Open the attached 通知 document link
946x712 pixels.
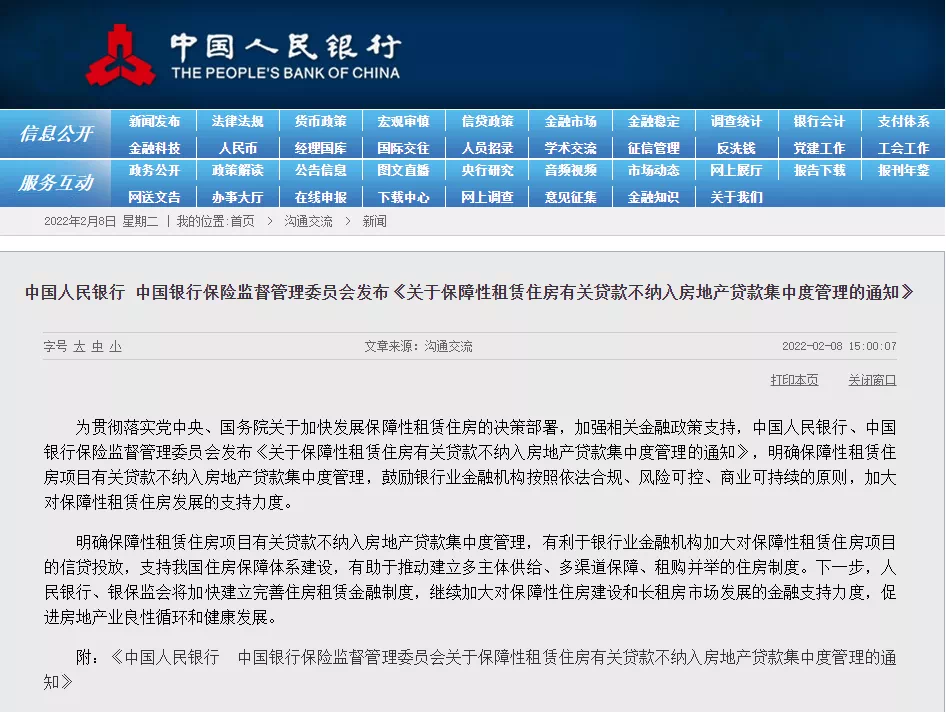tap(470, 669)
